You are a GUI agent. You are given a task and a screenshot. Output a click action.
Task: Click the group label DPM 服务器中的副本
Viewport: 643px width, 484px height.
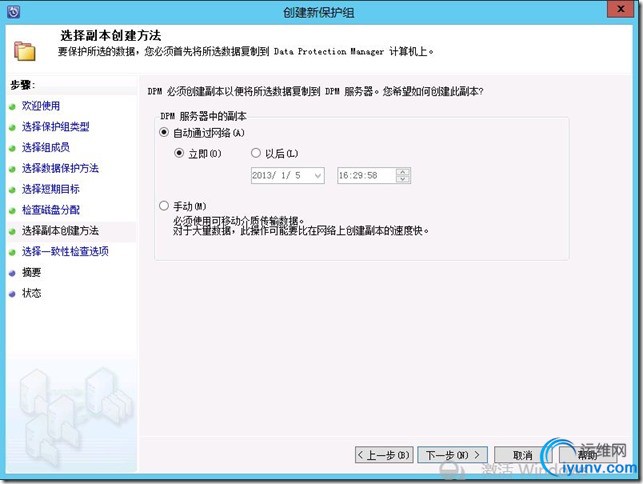[x=203, y=116]
